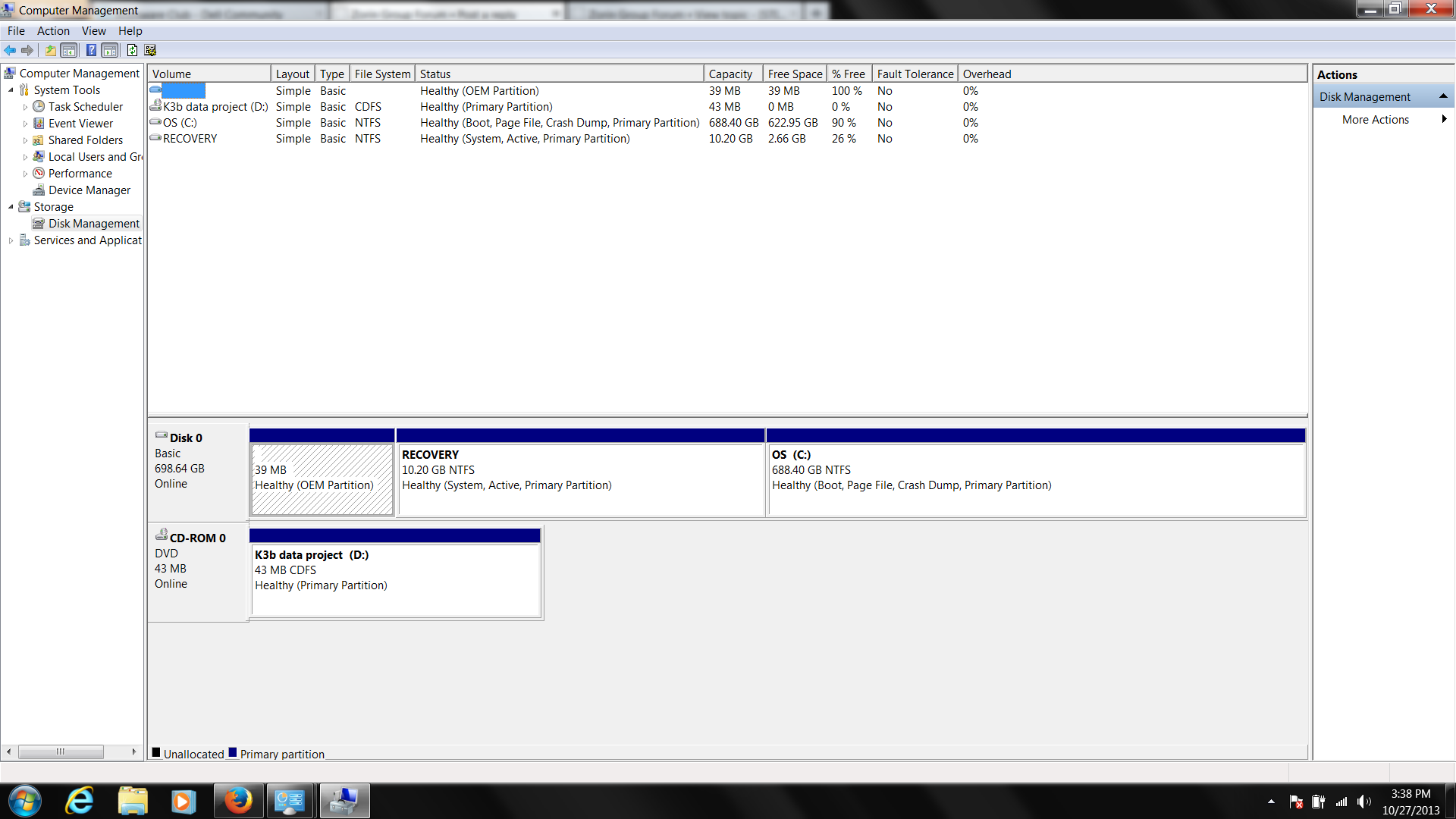Open Firefox from the taskbar

point(237,801)
